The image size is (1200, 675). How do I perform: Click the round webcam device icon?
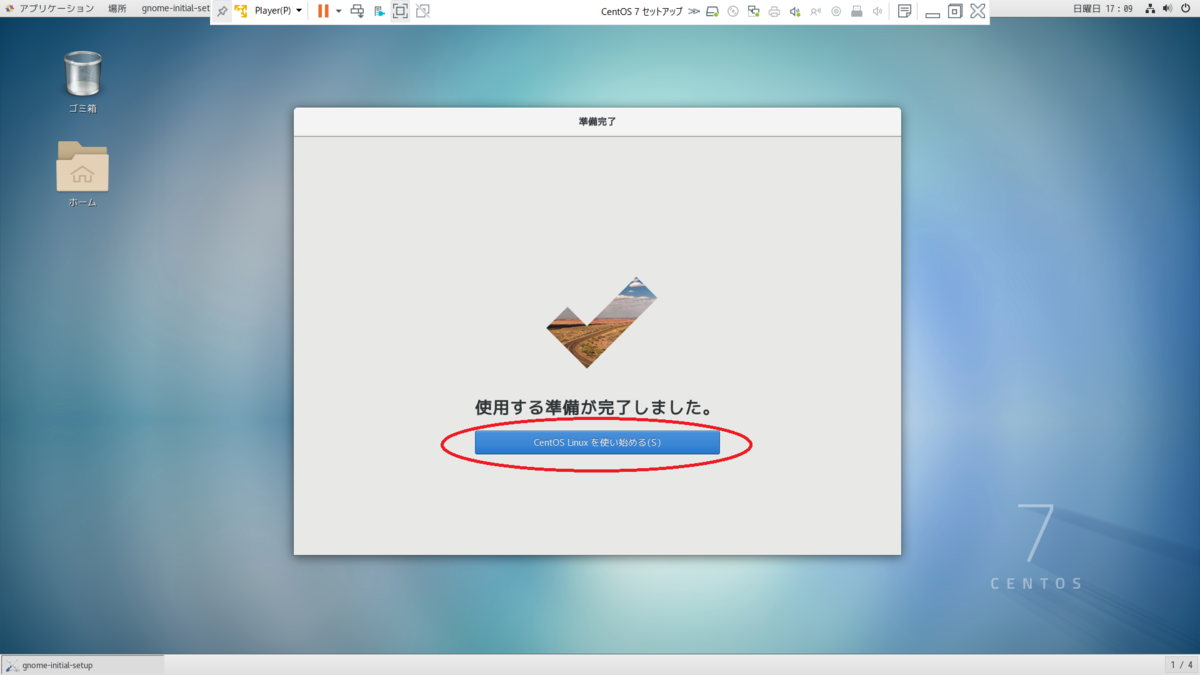(836, 11)
